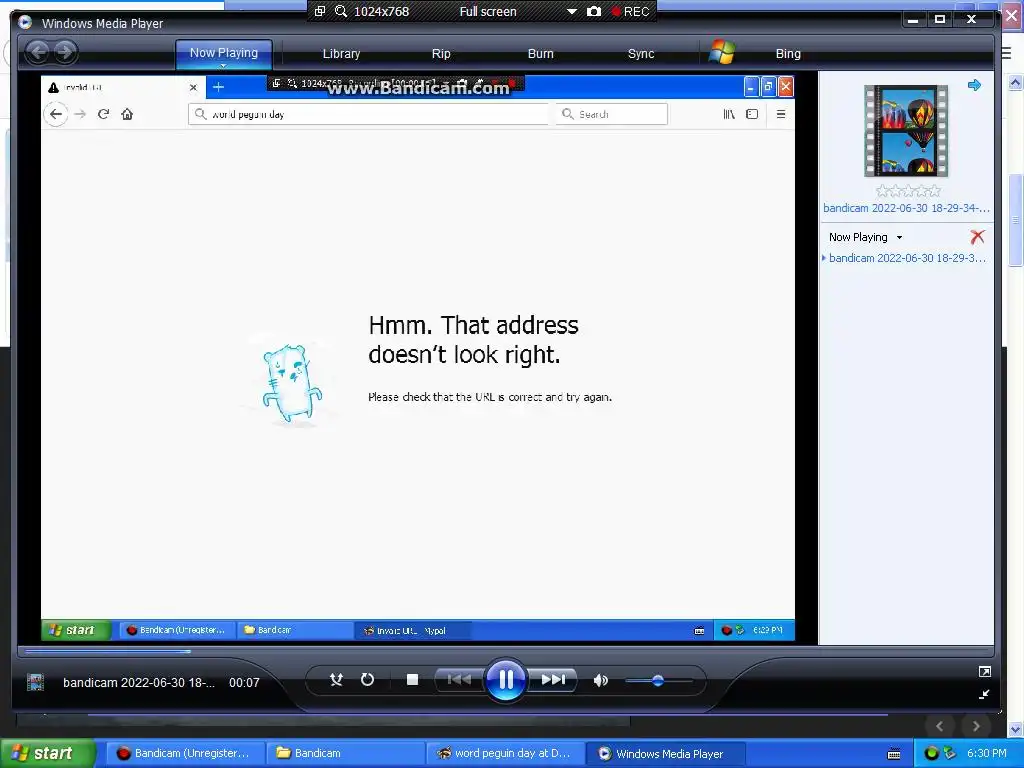Click the Bandicam magnifier icon

341,11
